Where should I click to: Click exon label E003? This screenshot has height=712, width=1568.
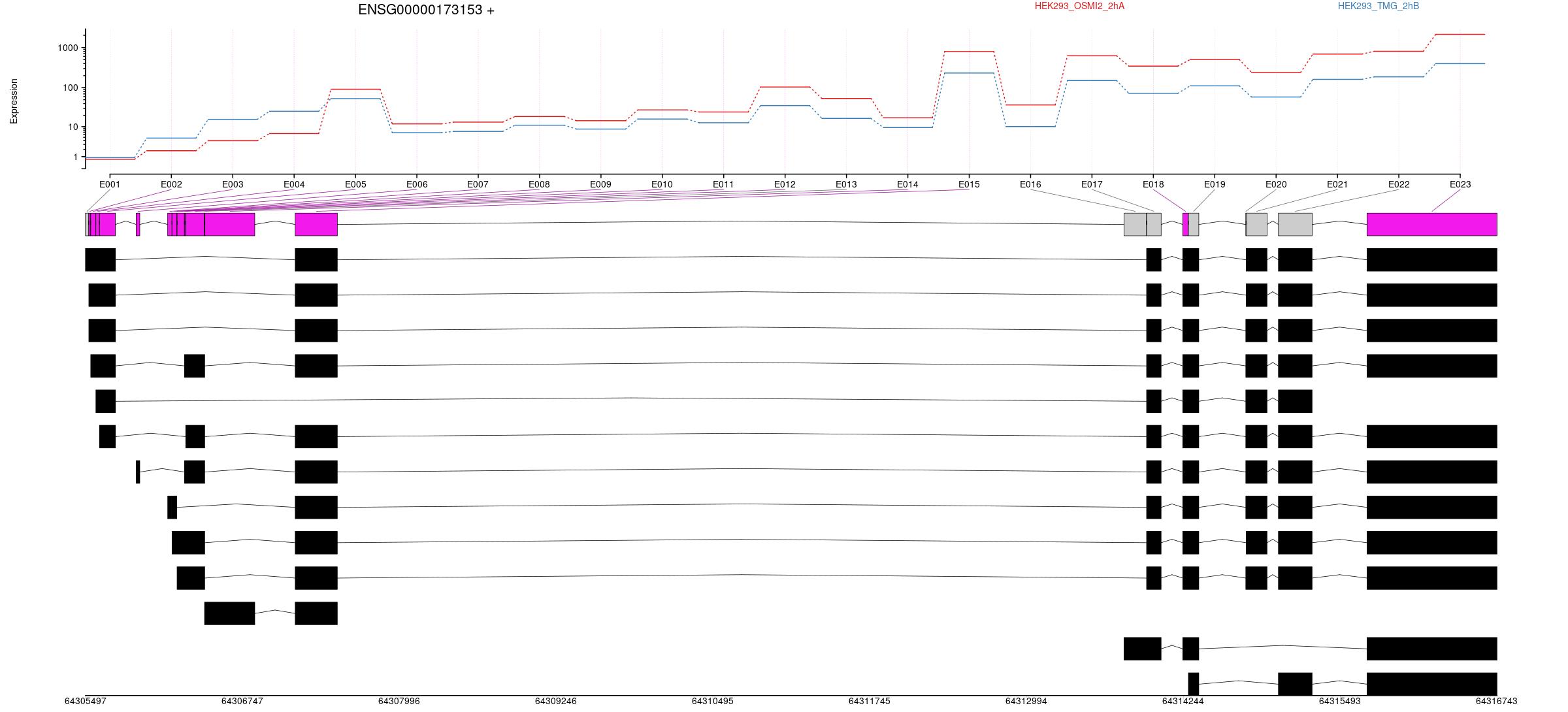click(233, 184)
